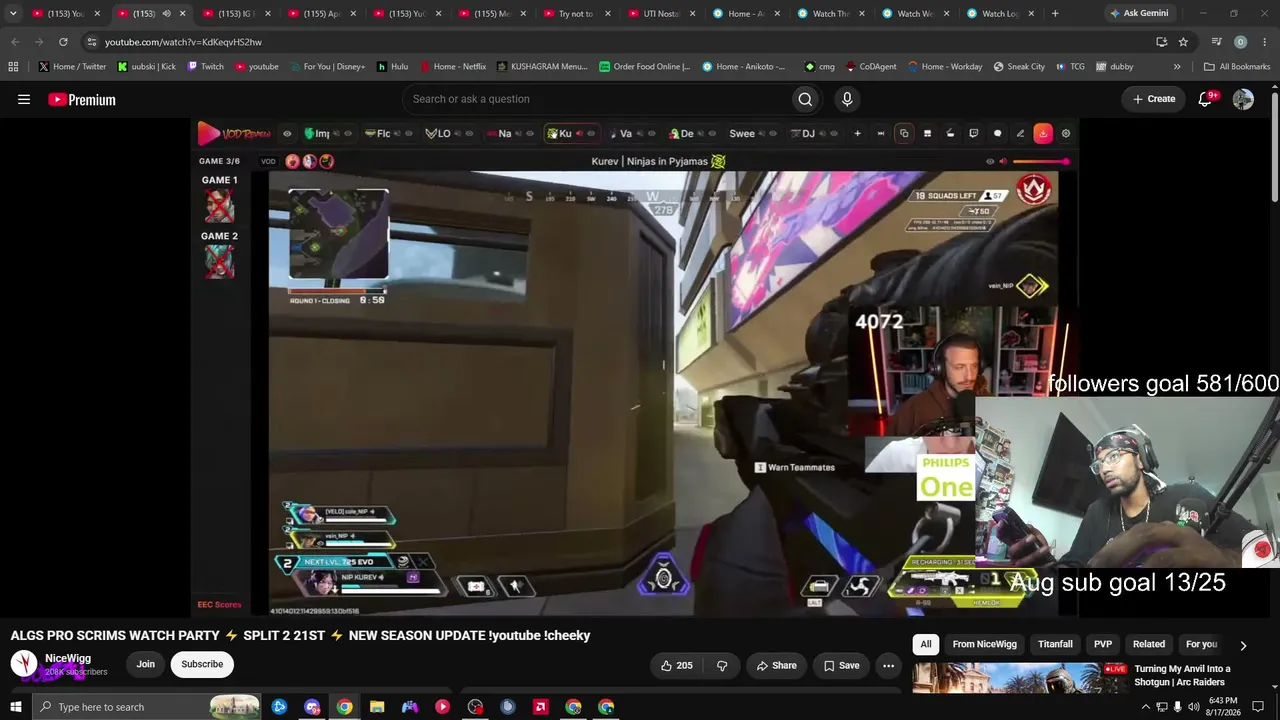Open the volume tray icon
Viewport: 1280px width, 720px height.
click(x=1193, y=707)
